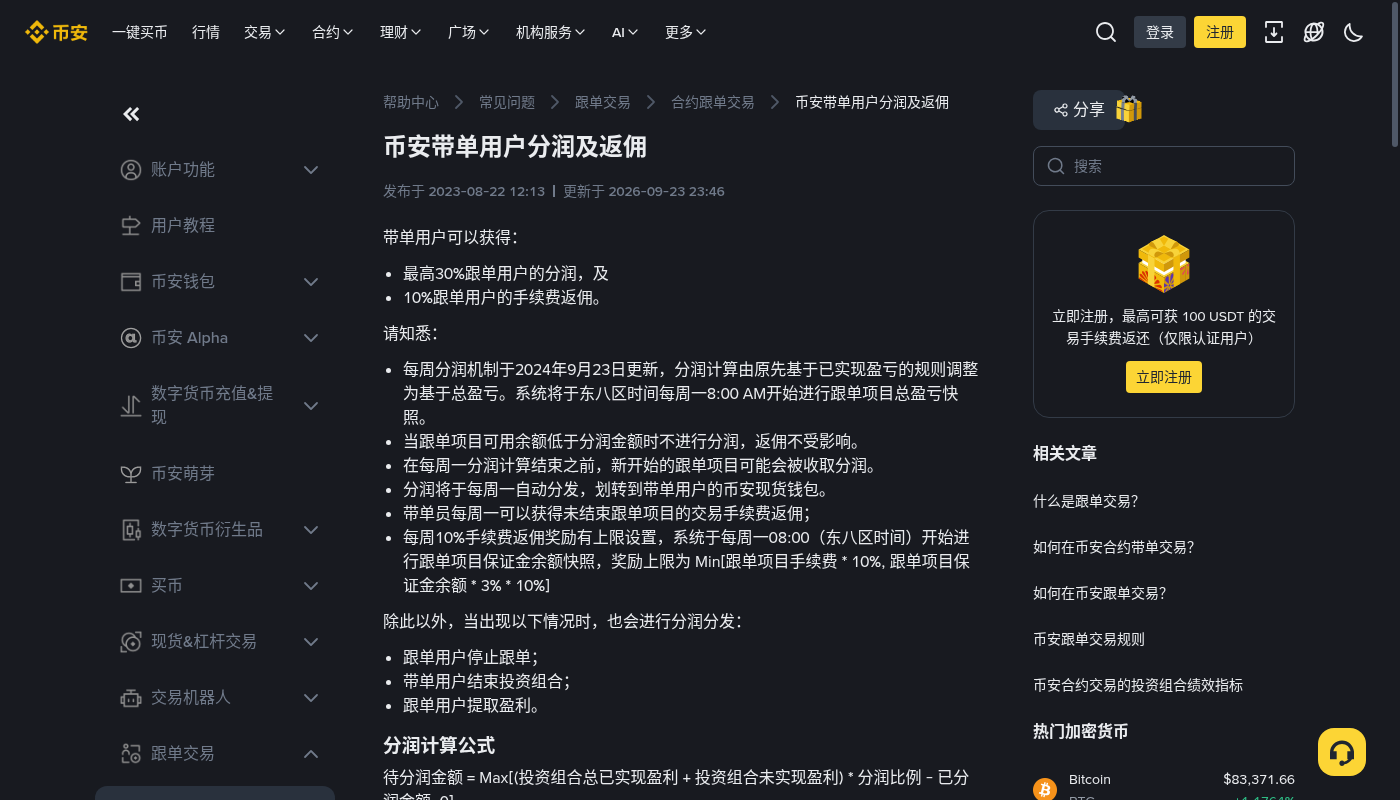This screenshot has width=1400, height=800.
Task: Click the 买币 cash icon
Action: (131, 586)
